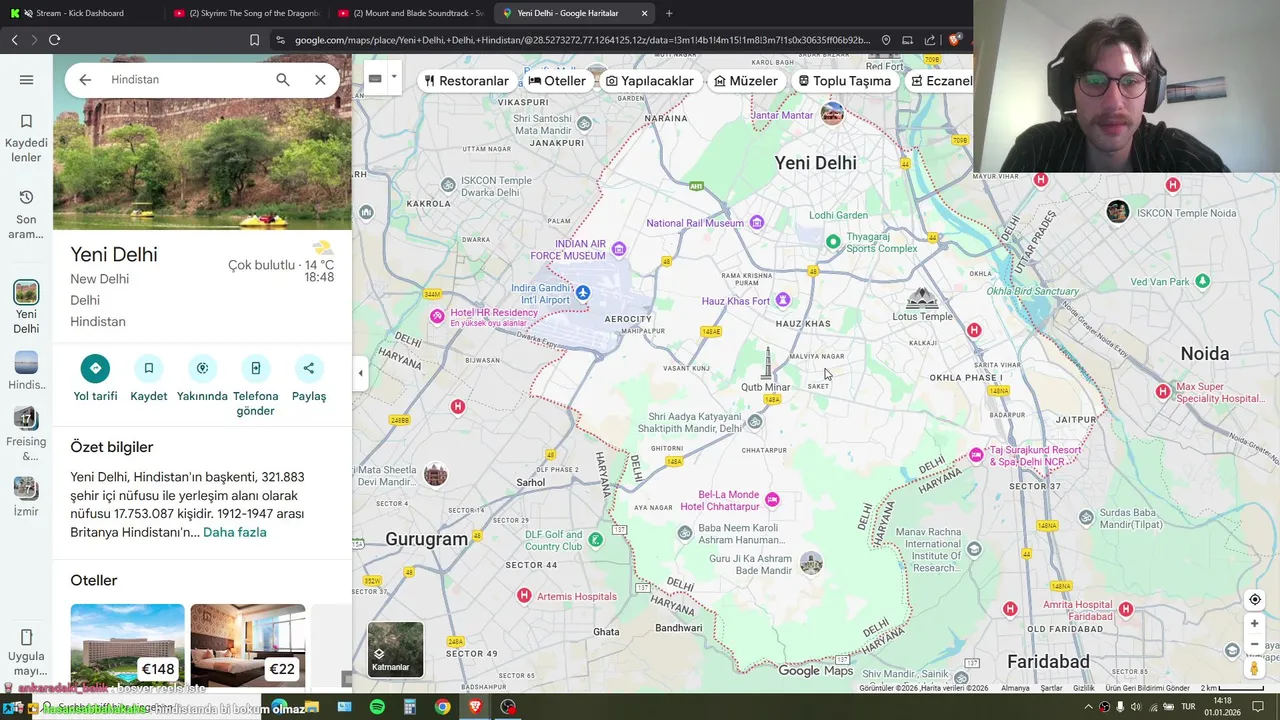Screen dimensions: 1280x720
Task: Open Kaydedilenler saved places in the sidebar
Action: pyautogui.click(x=26, y=138)
